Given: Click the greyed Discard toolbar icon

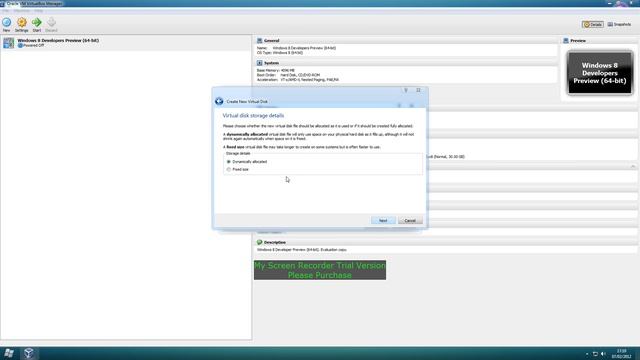Looking at the screenshot, I should [51, 22].
